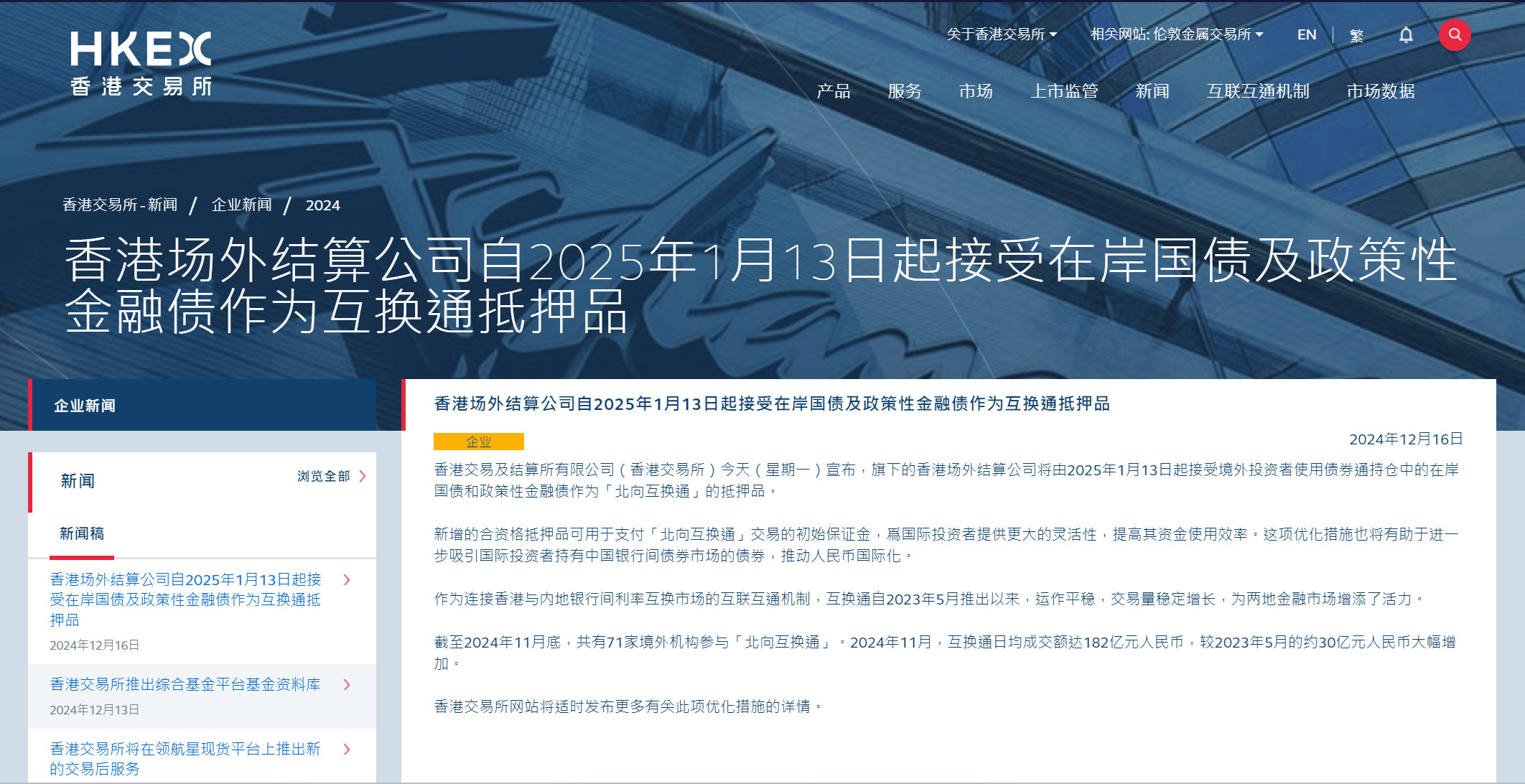Click the arrow icon next to 浏览全部
Screen dimensions: 1525x784
pyautogui.click(x=363, y=475)
